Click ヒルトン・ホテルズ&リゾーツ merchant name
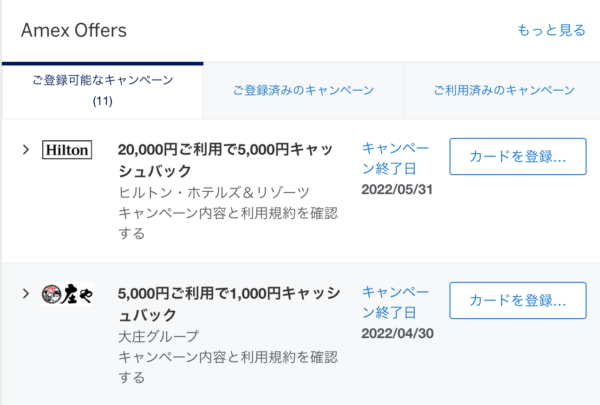600x405 pixels. pos(214,192)
